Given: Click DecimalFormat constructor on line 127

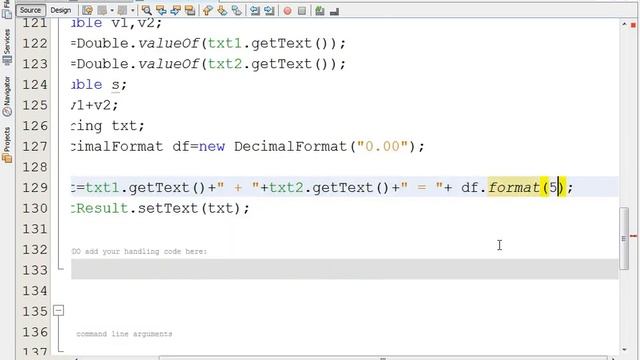Looking at the screenshot, I should (x=291, y=146).
